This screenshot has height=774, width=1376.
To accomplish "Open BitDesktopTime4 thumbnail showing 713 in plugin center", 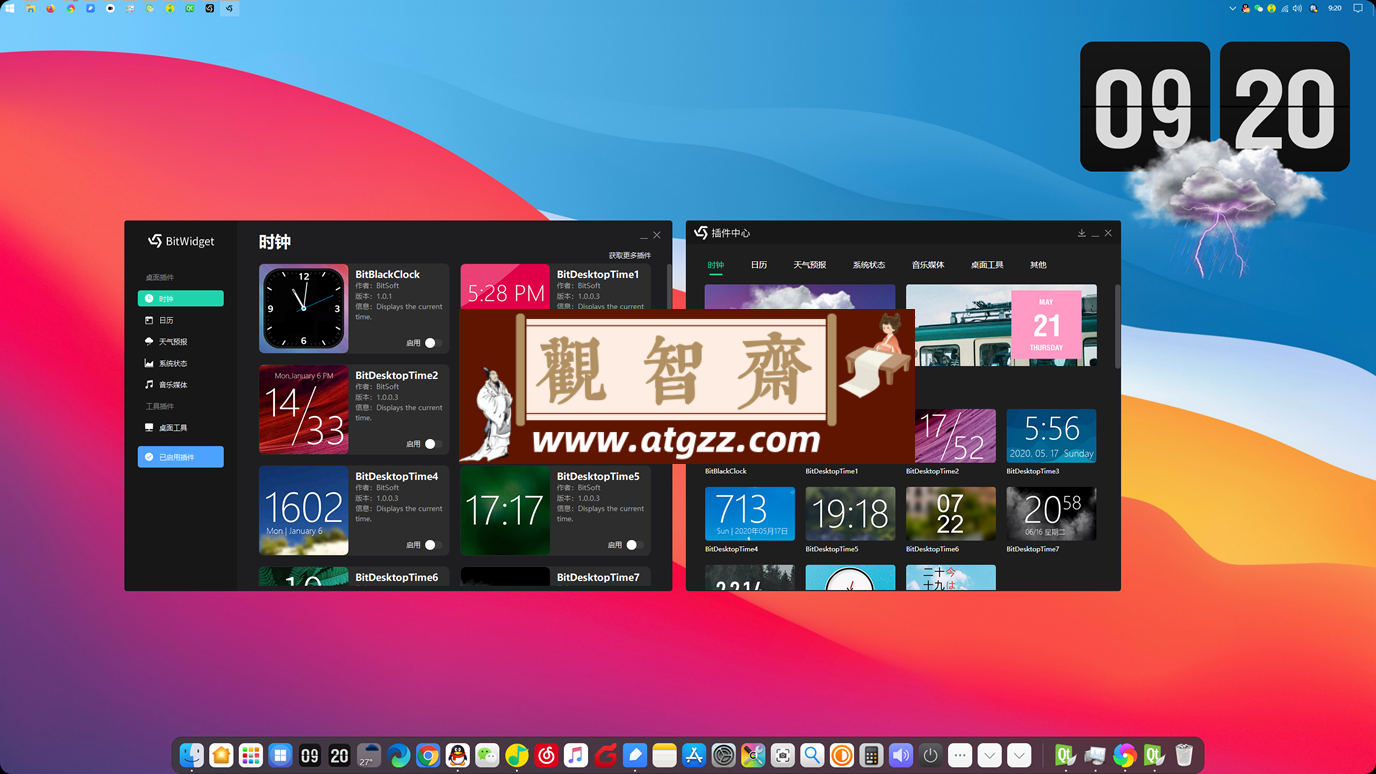I will click(750, 514).
